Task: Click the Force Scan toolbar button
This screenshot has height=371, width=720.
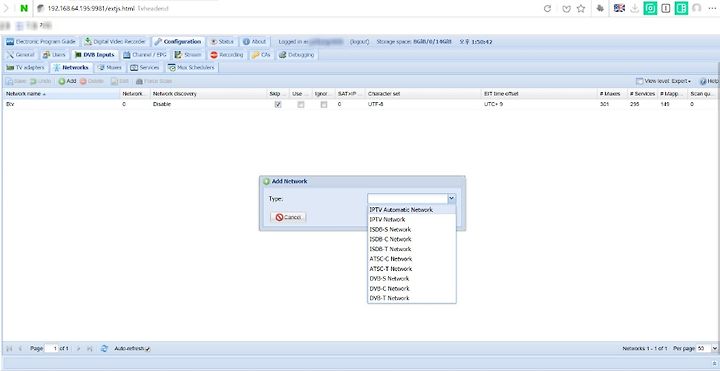Action: (154, 81)
